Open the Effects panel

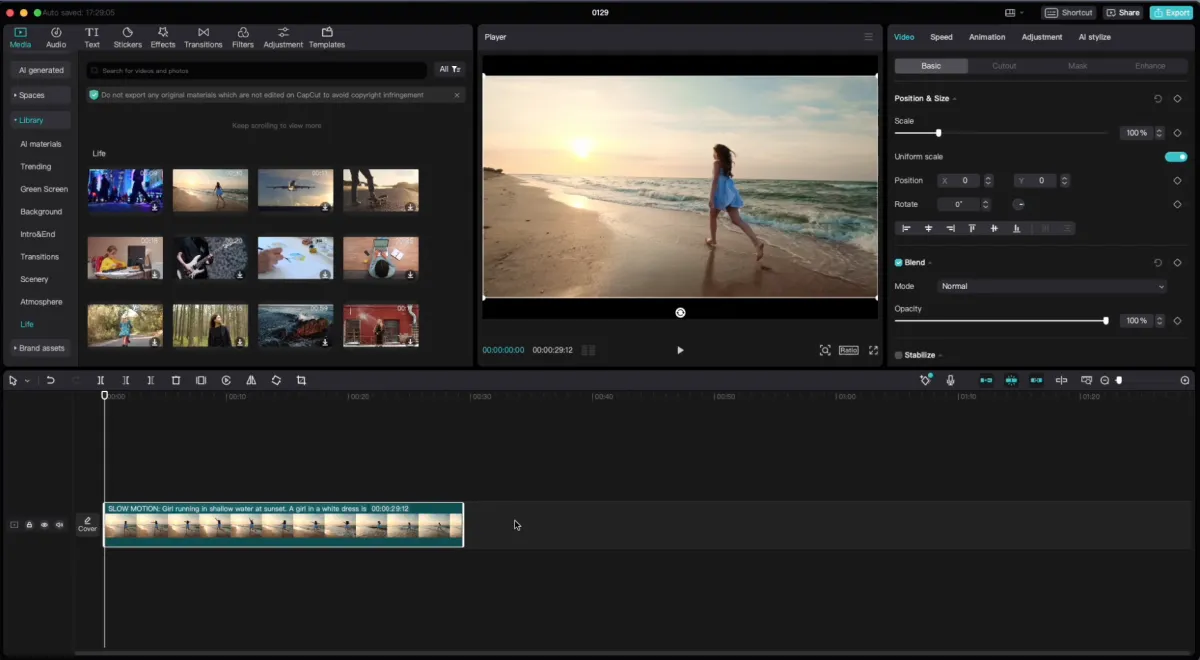click(x=163, y=38)
